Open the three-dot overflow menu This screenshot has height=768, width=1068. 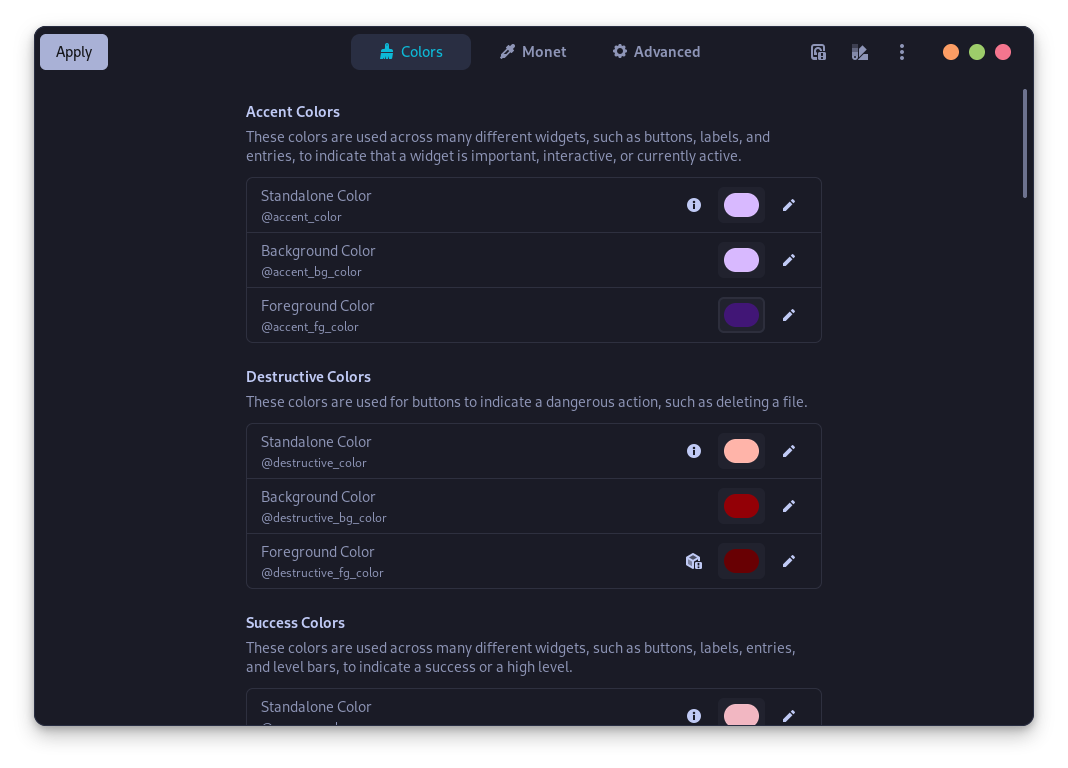tap(902, 51)
